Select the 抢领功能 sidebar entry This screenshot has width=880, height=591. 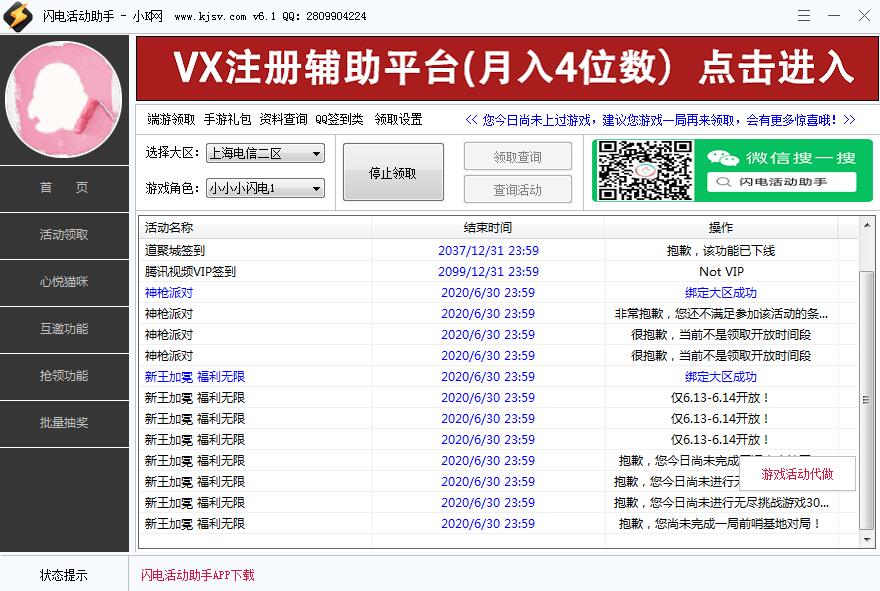pos(64,377)
